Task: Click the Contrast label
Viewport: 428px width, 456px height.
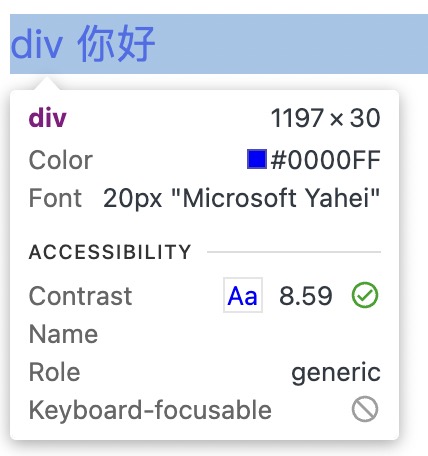Action: click(80, 296)
